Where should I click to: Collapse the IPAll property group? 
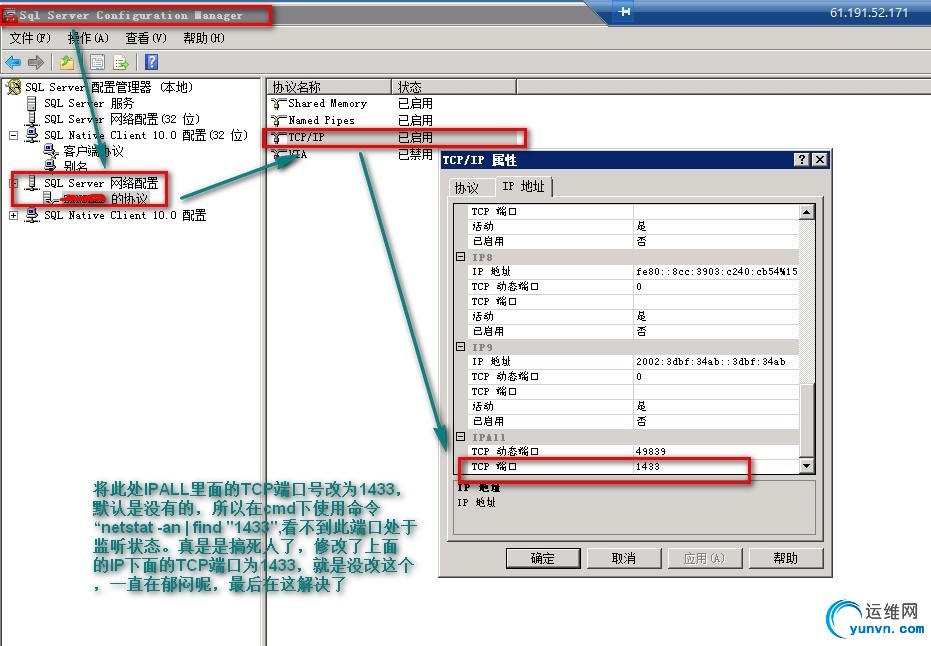460,436
